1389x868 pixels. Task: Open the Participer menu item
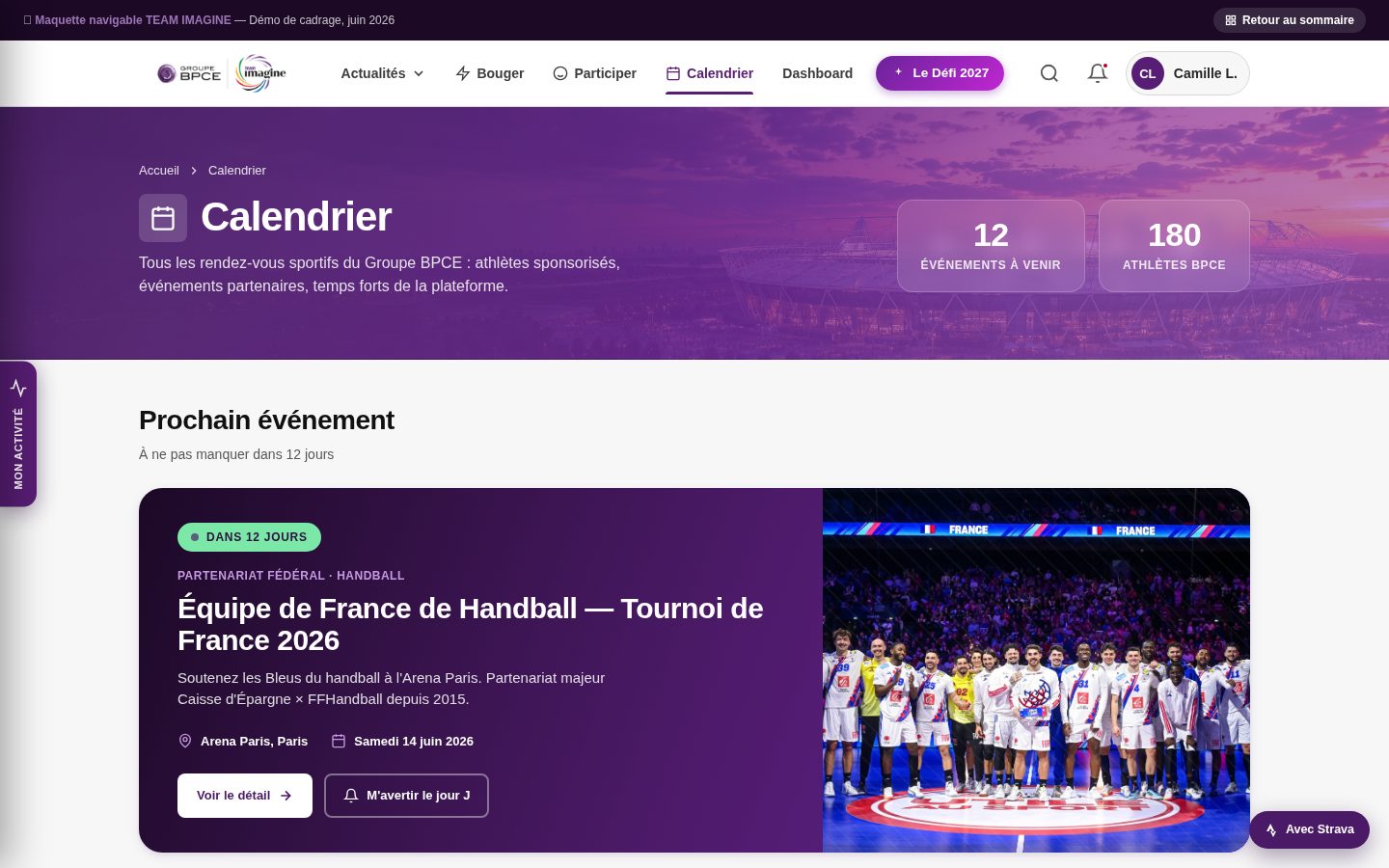tap(594, 73)
